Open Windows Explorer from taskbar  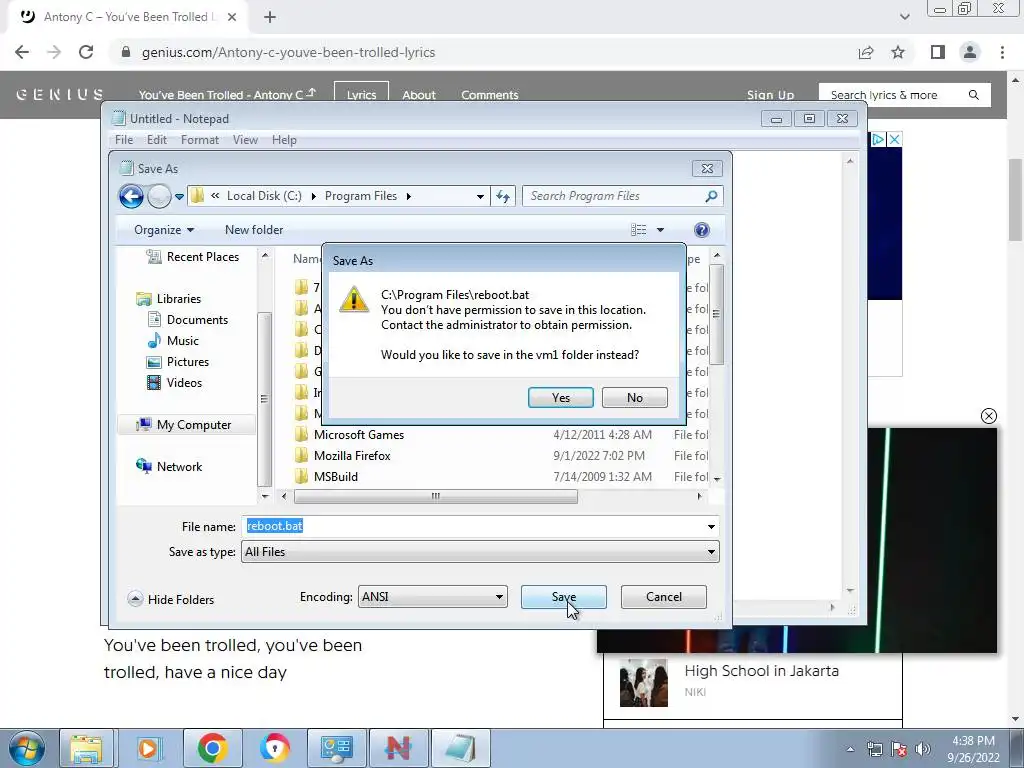click(87, 748)
